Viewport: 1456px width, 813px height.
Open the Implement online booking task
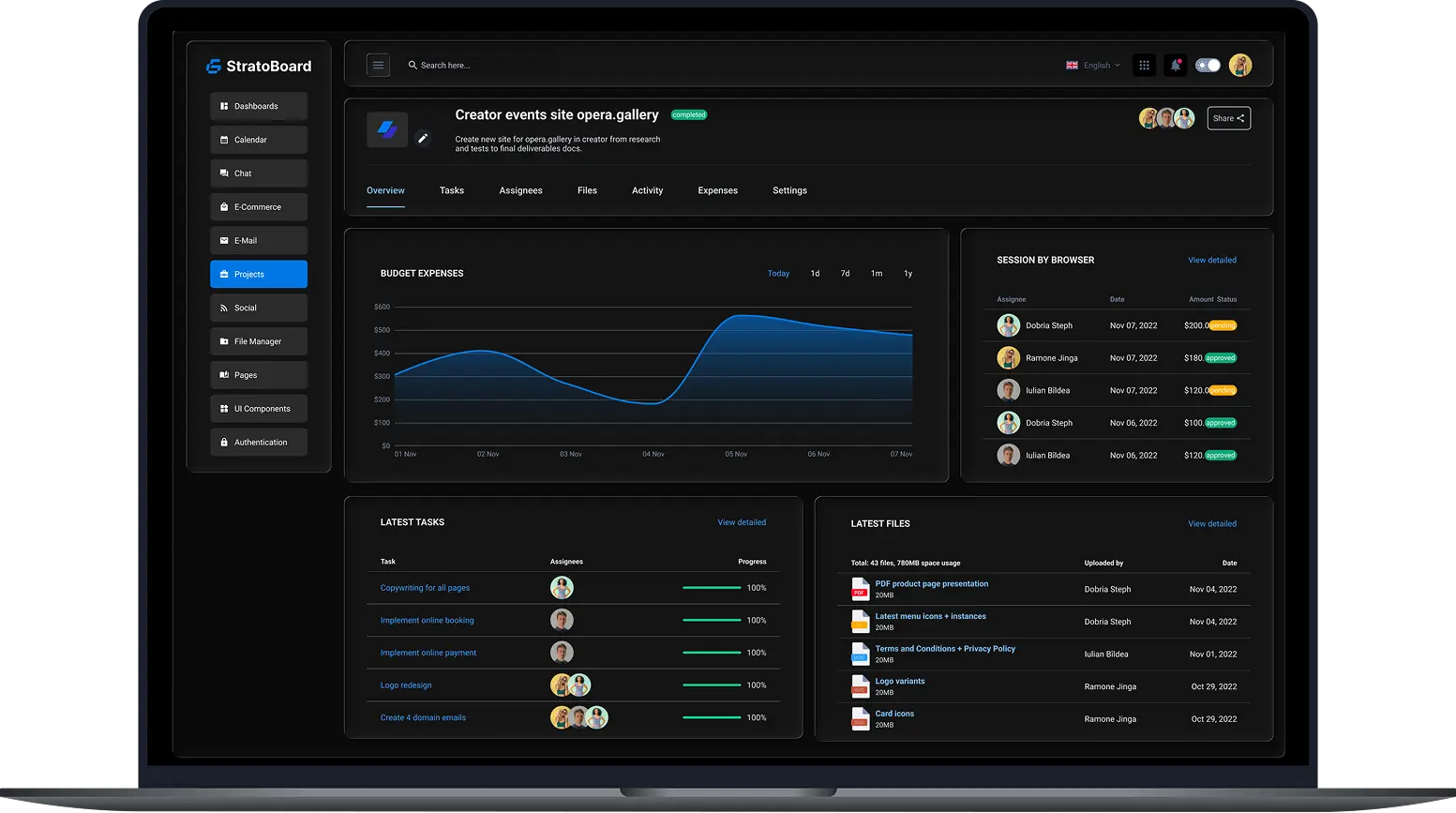(x=427, y=621)
